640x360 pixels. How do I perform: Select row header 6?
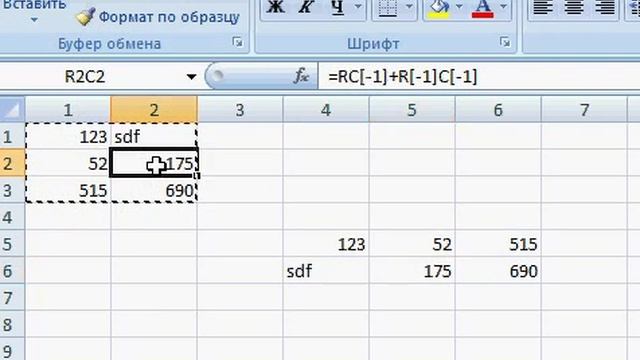(x=12, y=271)
